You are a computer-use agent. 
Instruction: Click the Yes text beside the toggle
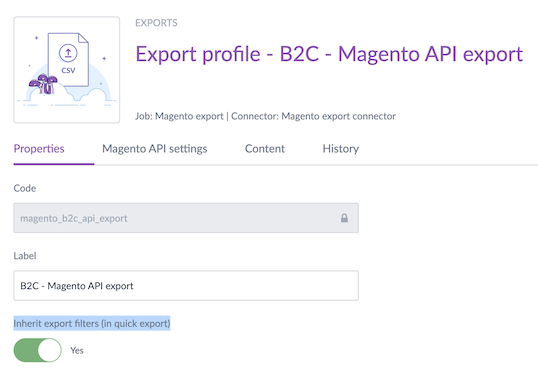[77, 350]
